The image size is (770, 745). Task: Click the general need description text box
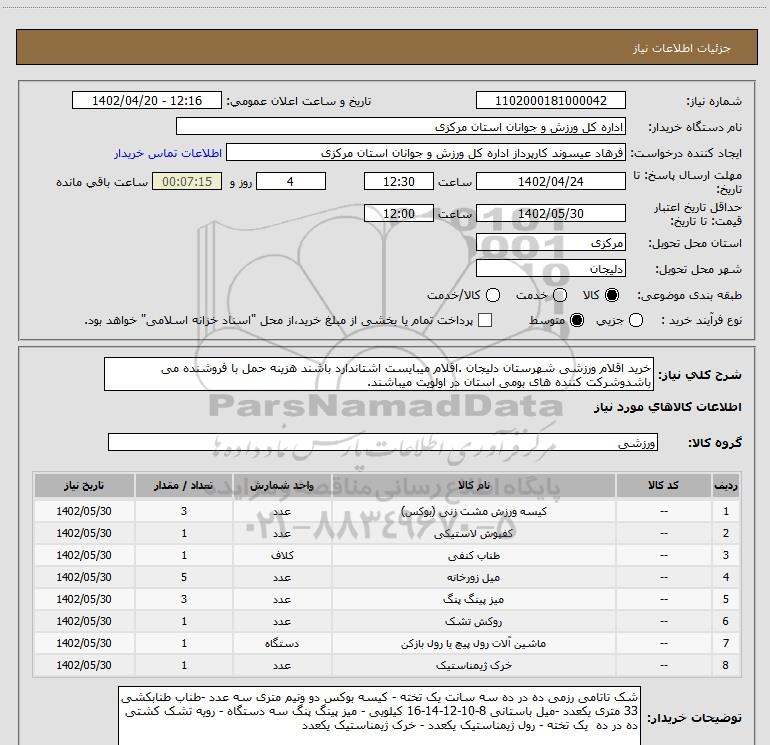coord(379,375)
